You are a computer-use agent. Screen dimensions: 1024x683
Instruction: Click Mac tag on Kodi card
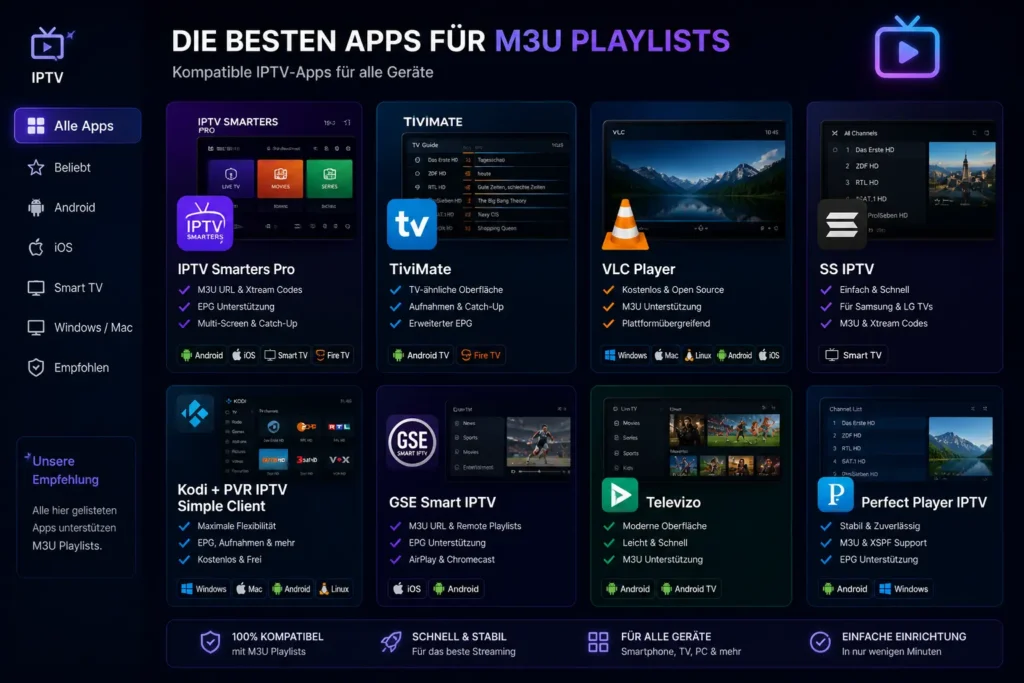click(249, 589)
